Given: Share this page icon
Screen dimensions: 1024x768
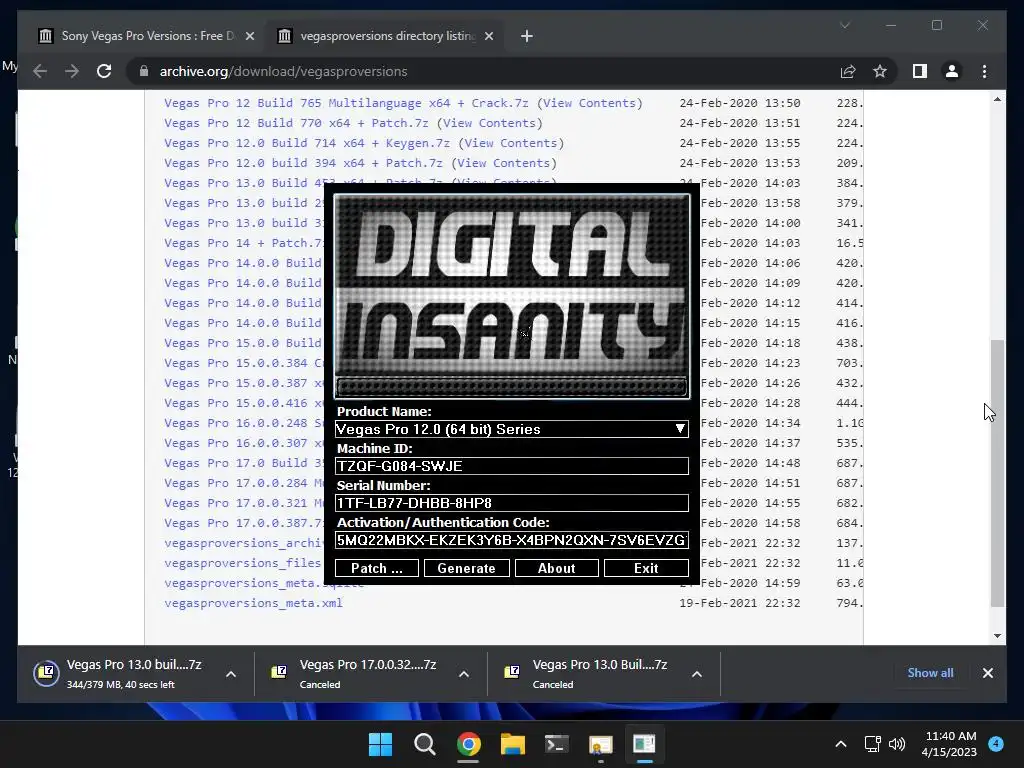Looking at the screenshot, I should pos(848,71).
